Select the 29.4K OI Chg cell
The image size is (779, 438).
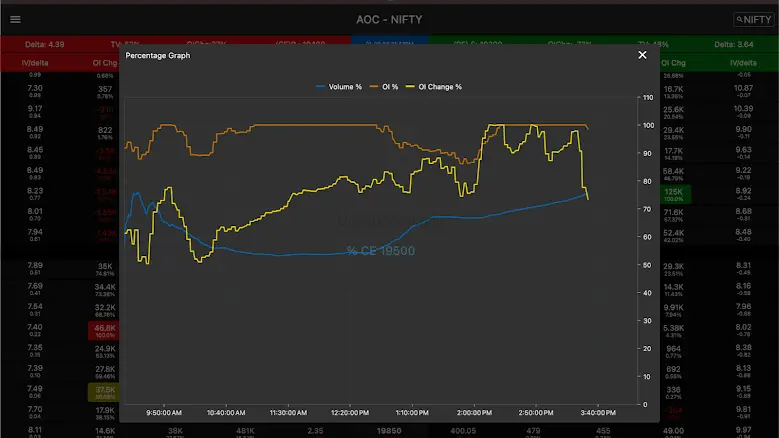coord(674,133)
